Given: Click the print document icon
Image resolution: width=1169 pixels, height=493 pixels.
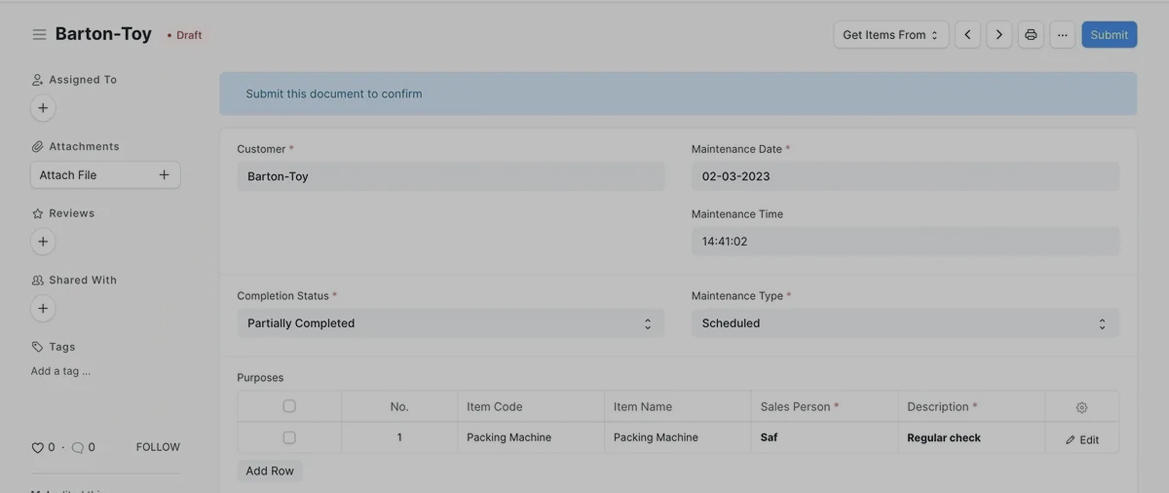Looking at the screenshot, I should 1030,35.
